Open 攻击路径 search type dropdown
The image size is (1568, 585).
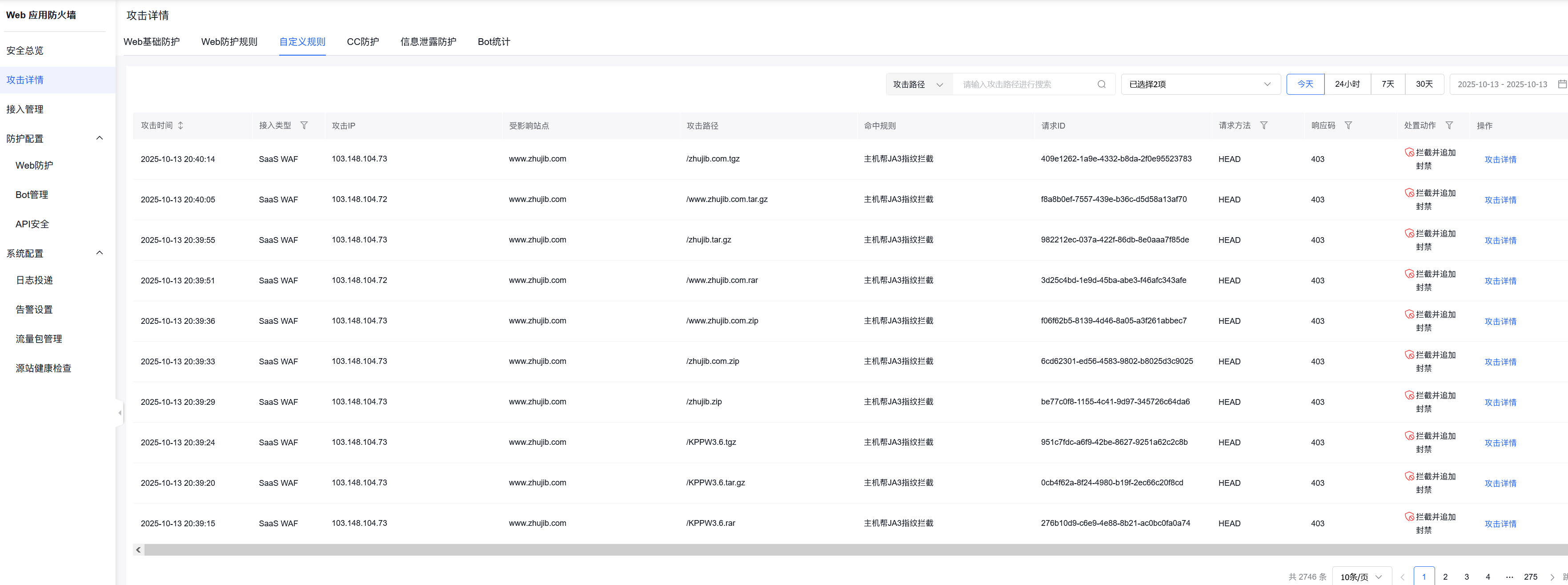point(918,84)
